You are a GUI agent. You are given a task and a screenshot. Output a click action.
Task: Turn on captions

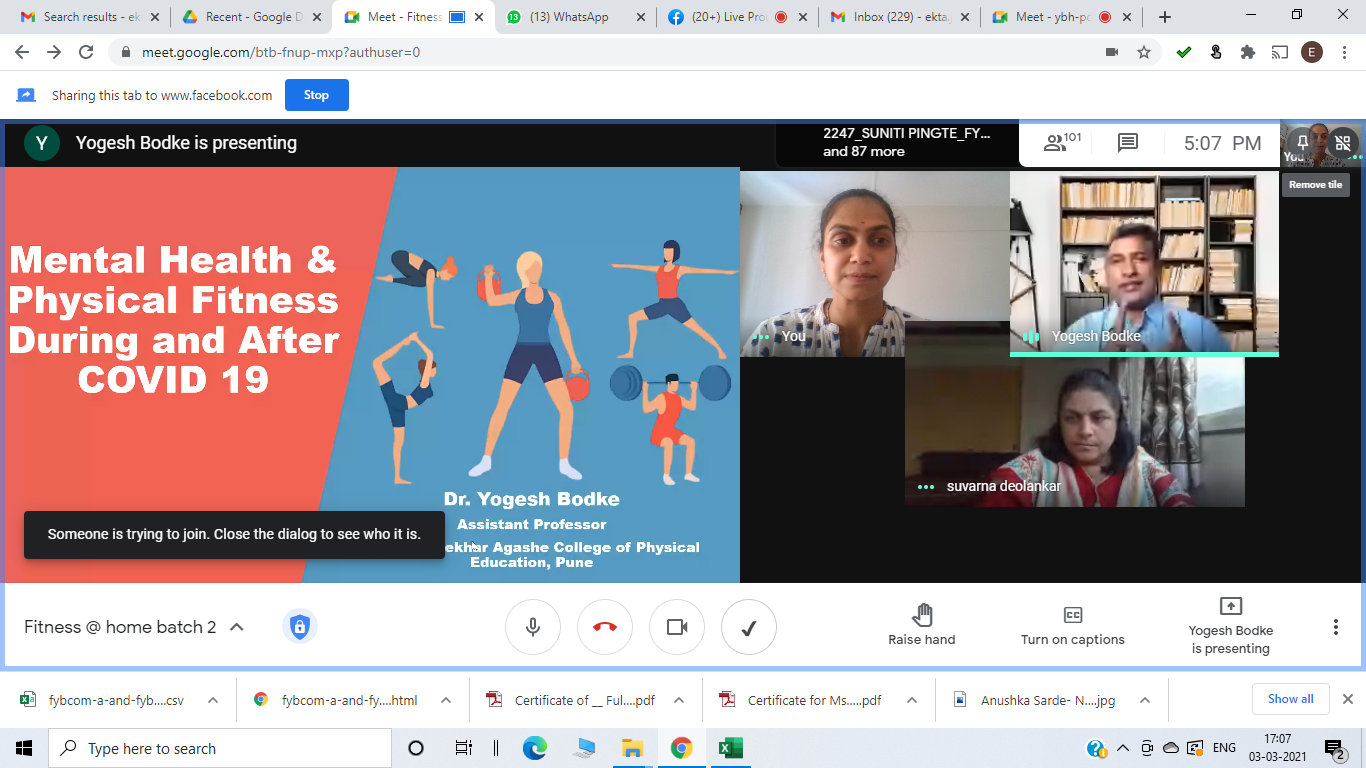point(1072,627)
